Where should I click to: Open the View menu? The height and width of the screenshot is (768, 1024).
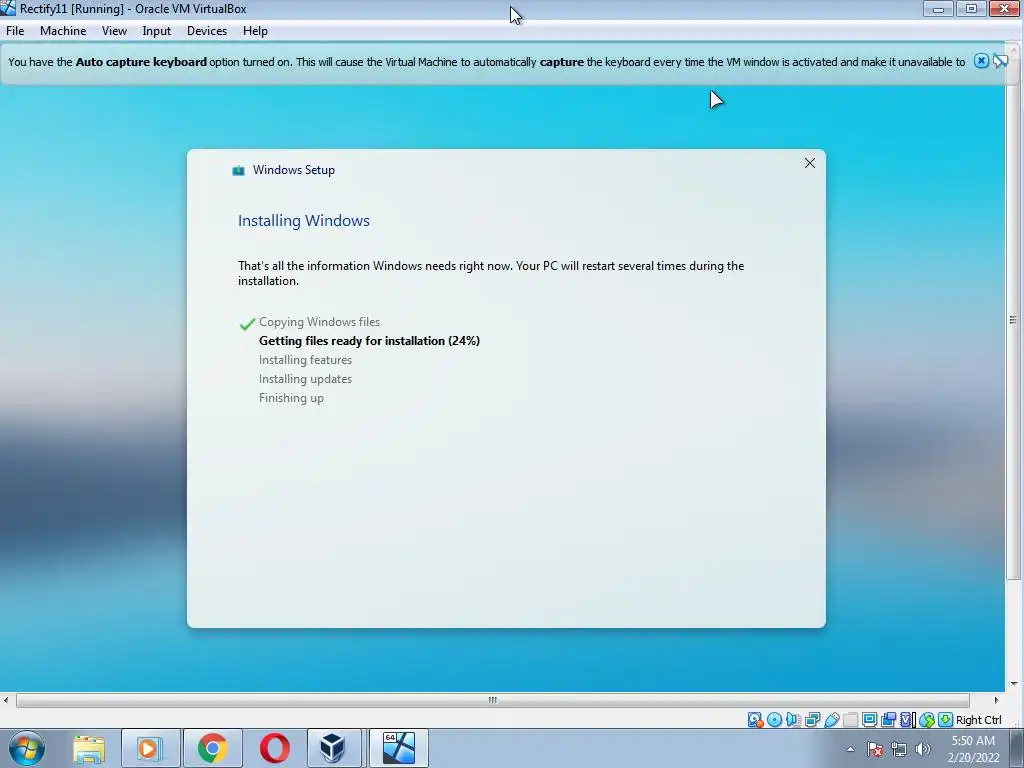114,31
